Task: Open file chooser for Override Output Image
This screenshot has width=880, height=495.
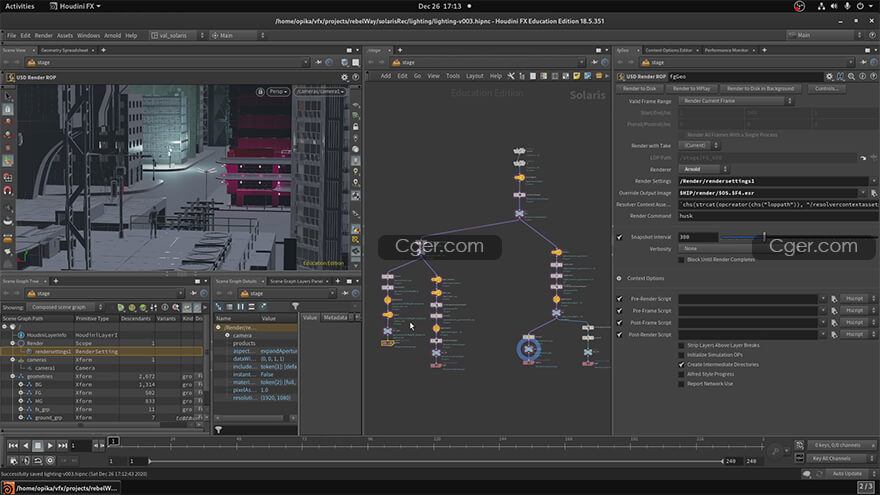Action: (874, 193)
